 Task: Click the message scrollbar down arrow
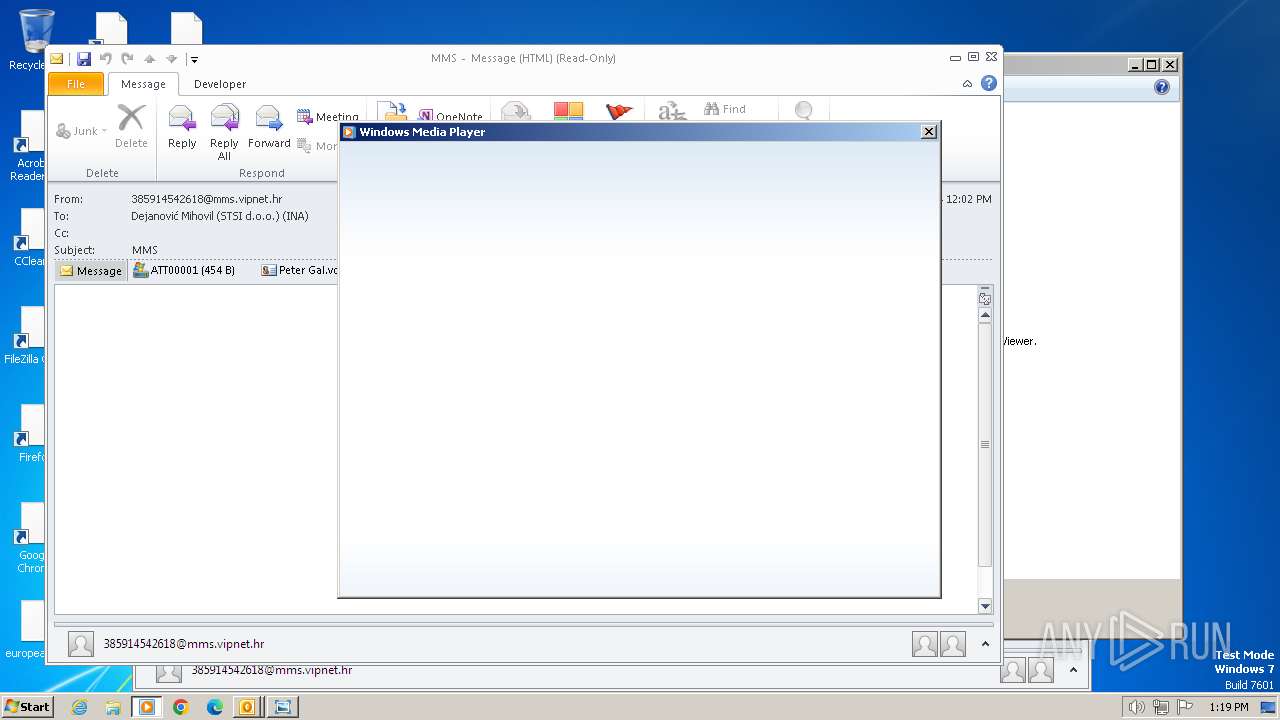985,606
